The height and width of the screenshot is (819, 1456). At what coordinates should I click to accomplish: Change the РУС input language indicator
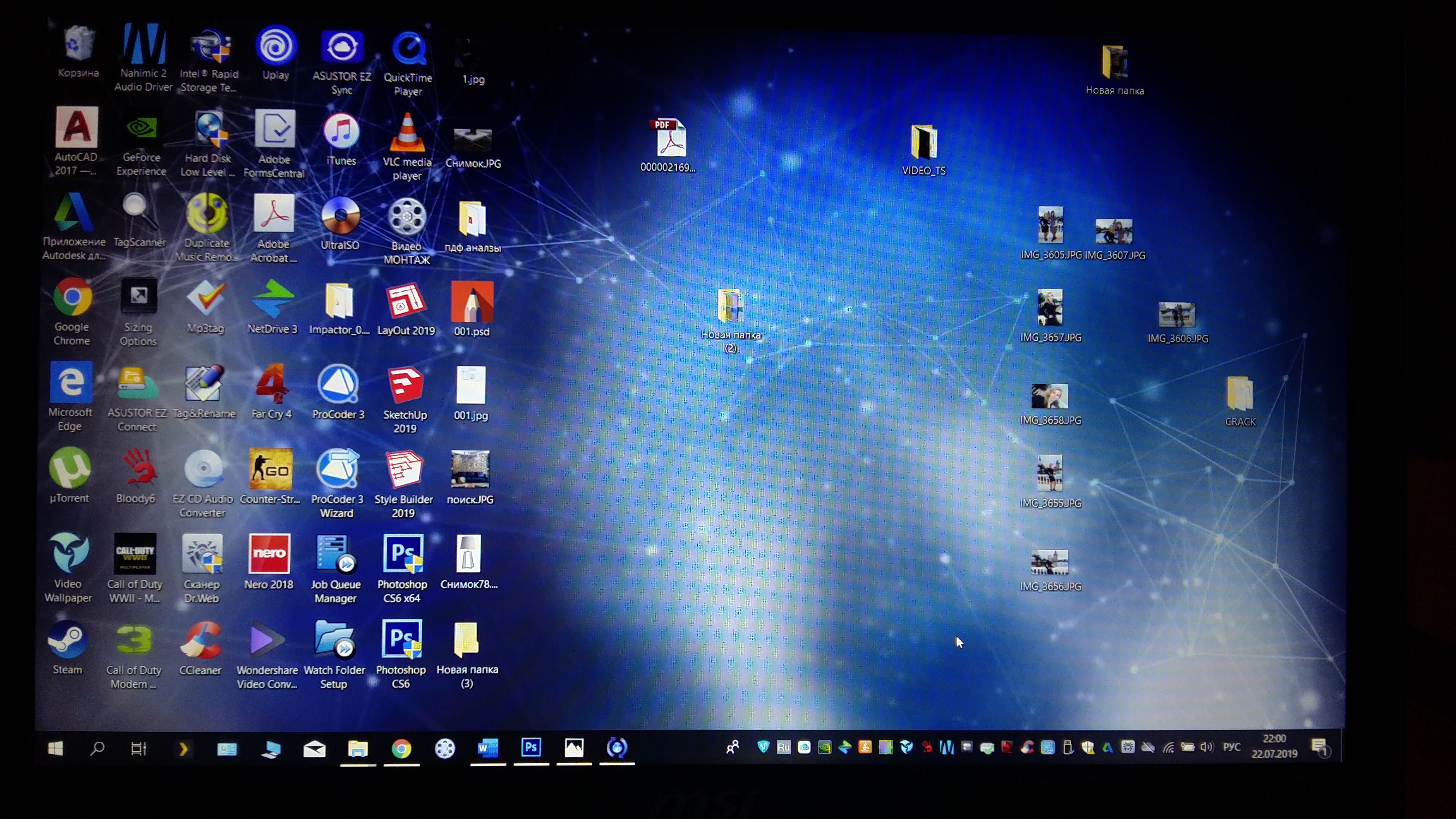tap(1232, 747)
